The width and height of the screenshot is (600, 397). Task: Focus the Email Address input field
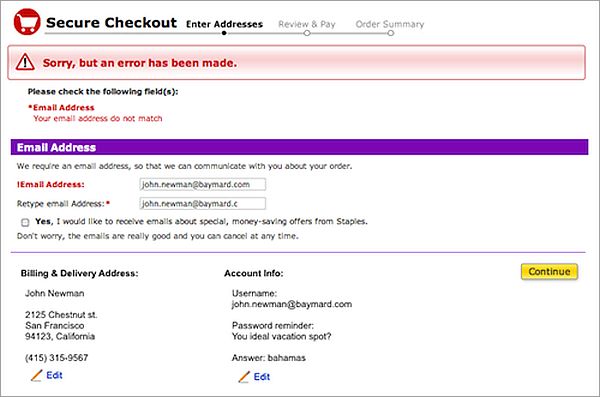coord(202,185)
